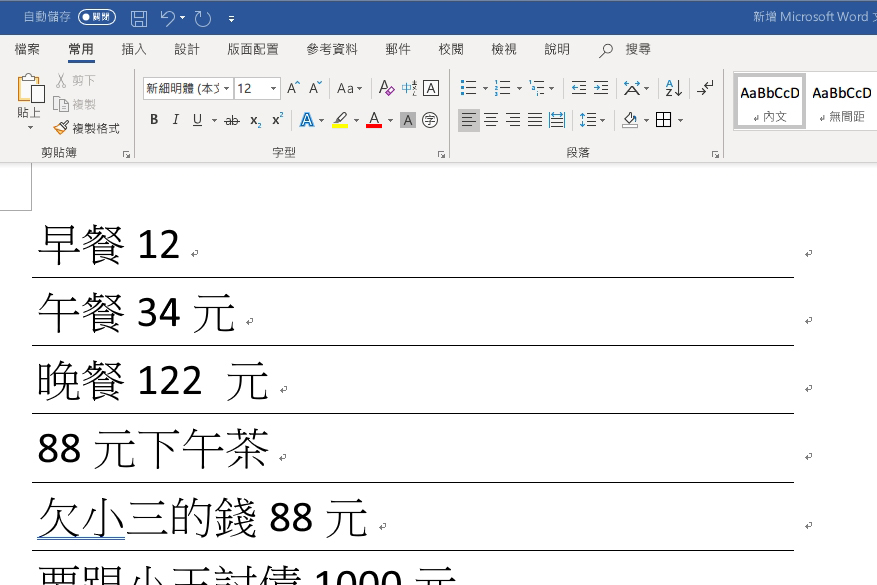This screenshot has height=585, width=877.
Task: Apply superscript formatting
Action: pyautogui.click(x=276, y=120)
